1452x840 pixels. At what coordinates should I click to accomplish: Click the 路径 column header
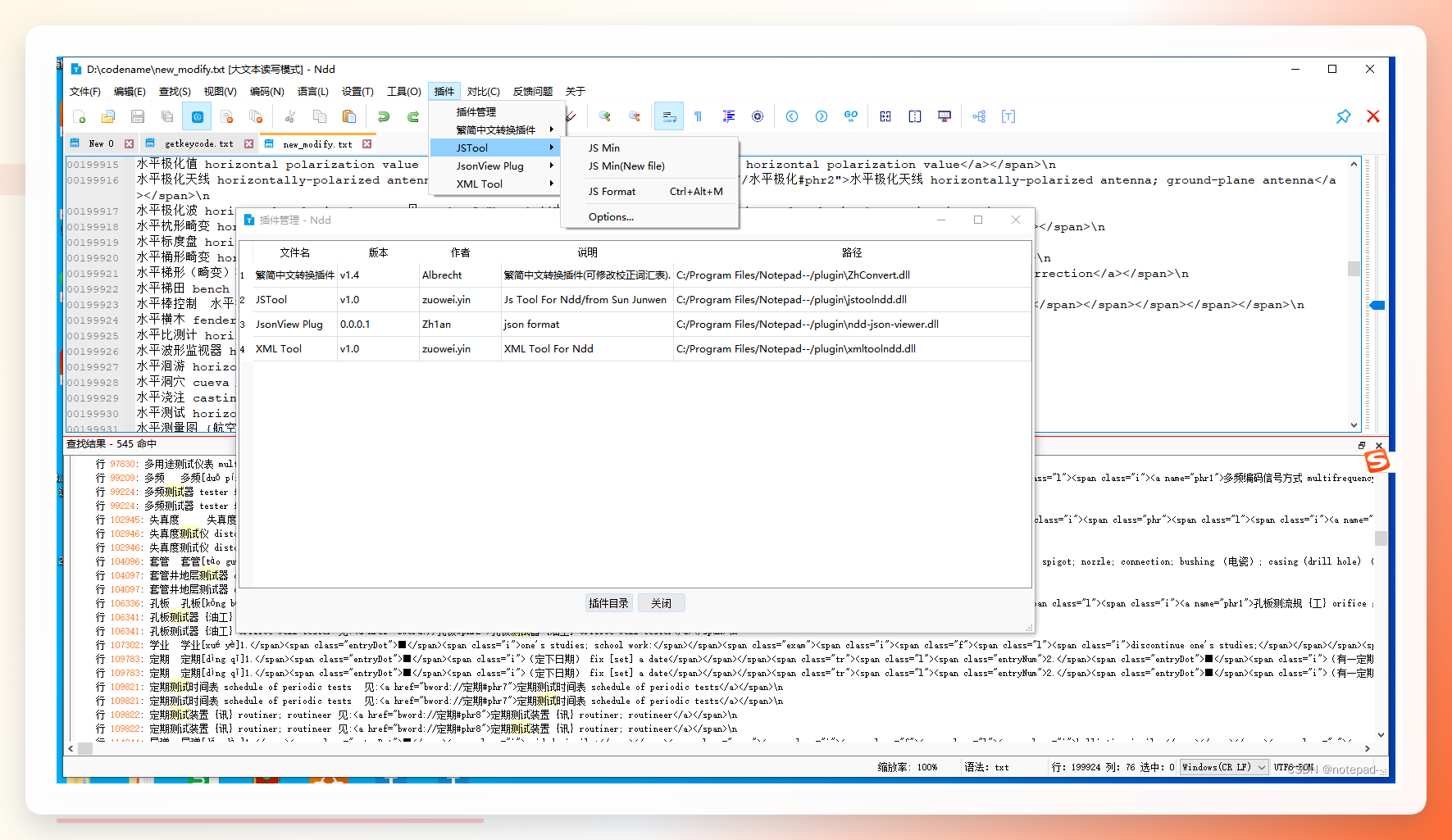point(852,253)
